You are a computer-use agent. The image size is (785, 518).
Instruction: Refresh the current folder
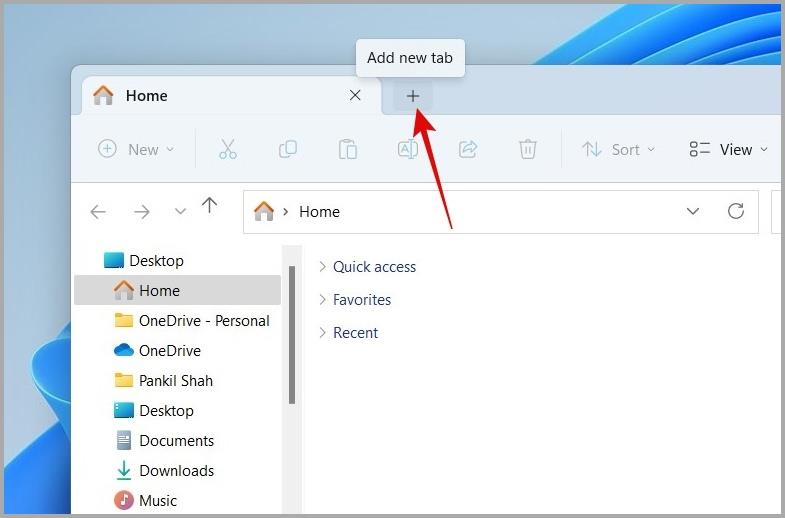(x=736, y=211)
